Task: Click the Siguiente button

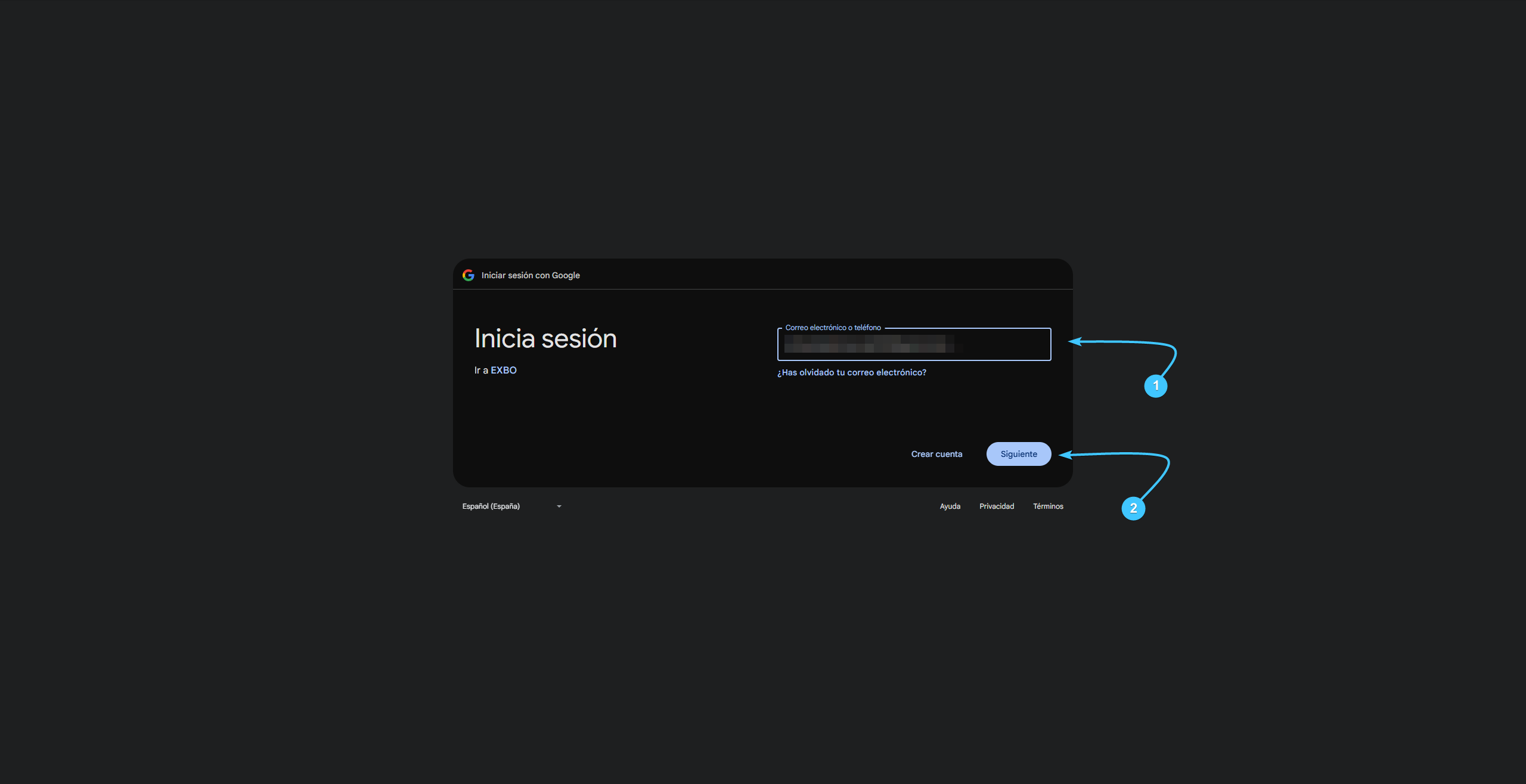Action: [x=1019, y=454]
